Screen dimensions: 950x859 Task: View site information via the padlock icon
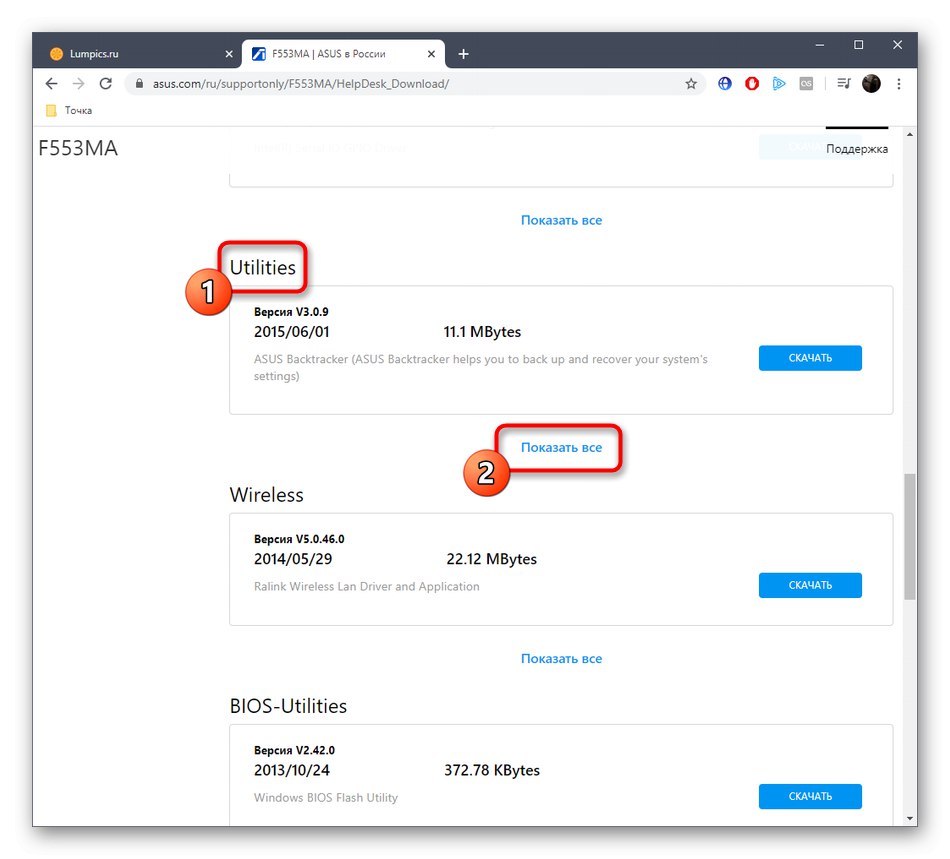click(138, 84)
